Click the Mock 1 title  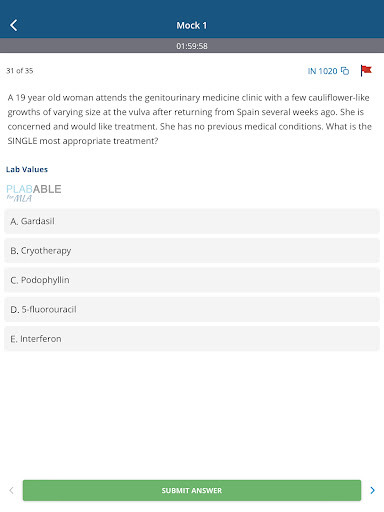(x=192, y=25)
